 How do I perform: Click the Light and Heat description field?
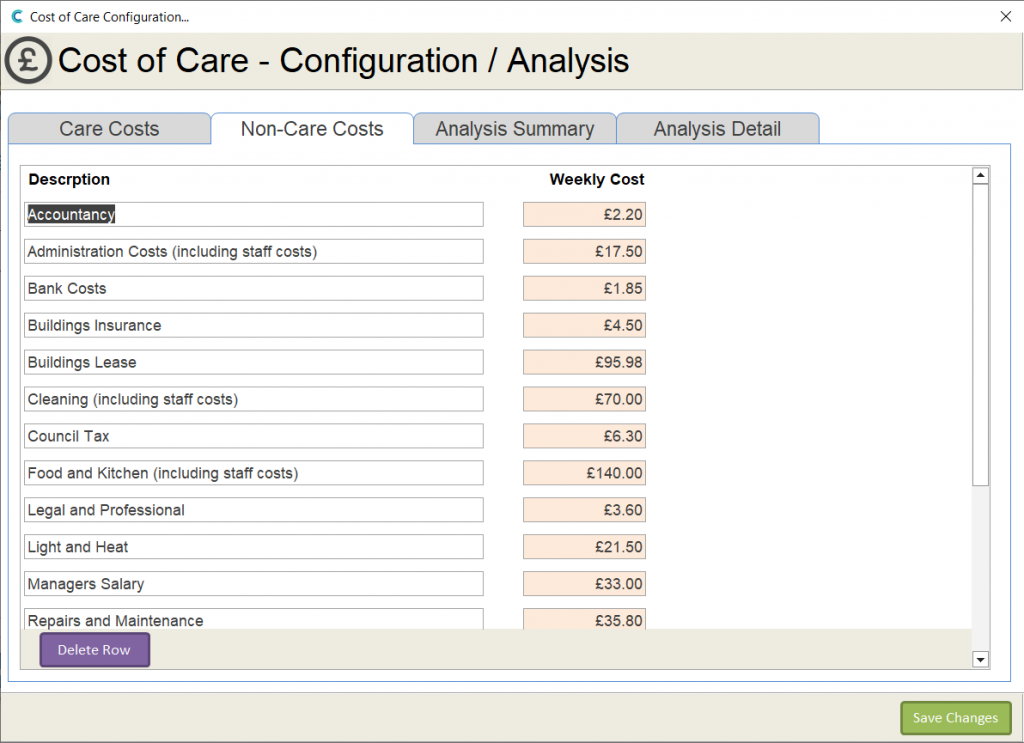point(253,547)
